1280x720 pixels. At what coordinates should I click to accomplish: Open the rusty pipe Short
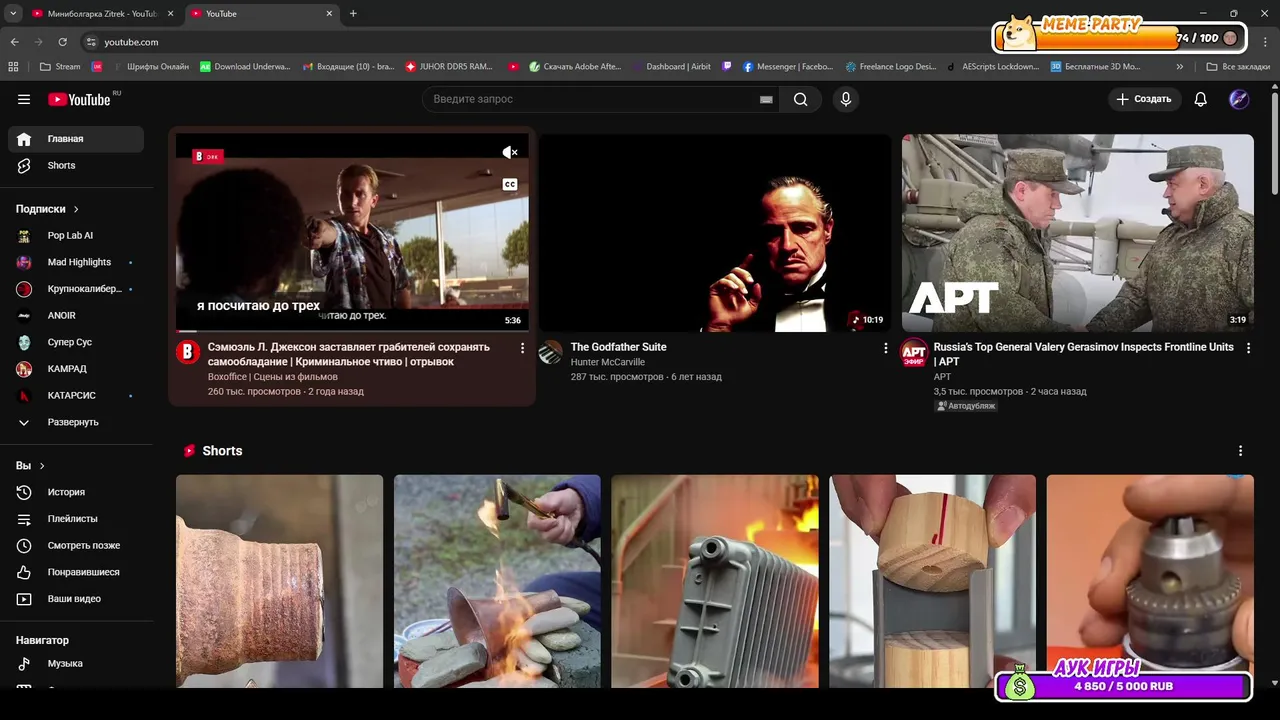279,581
